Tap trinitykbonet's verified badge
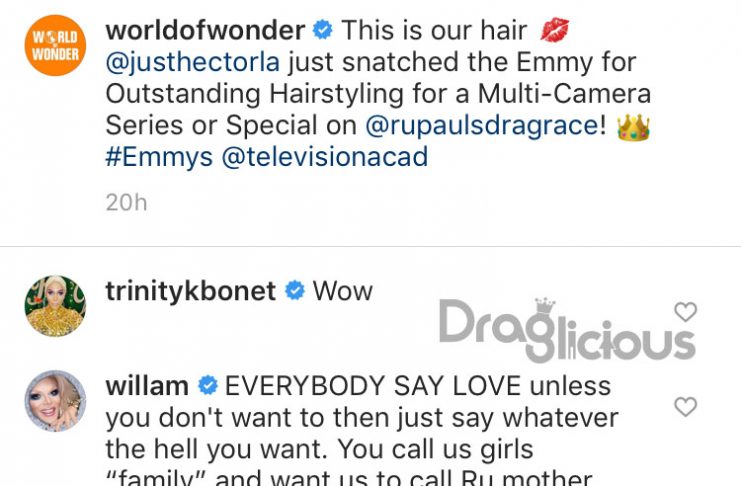741x486 pixels. 295,290
